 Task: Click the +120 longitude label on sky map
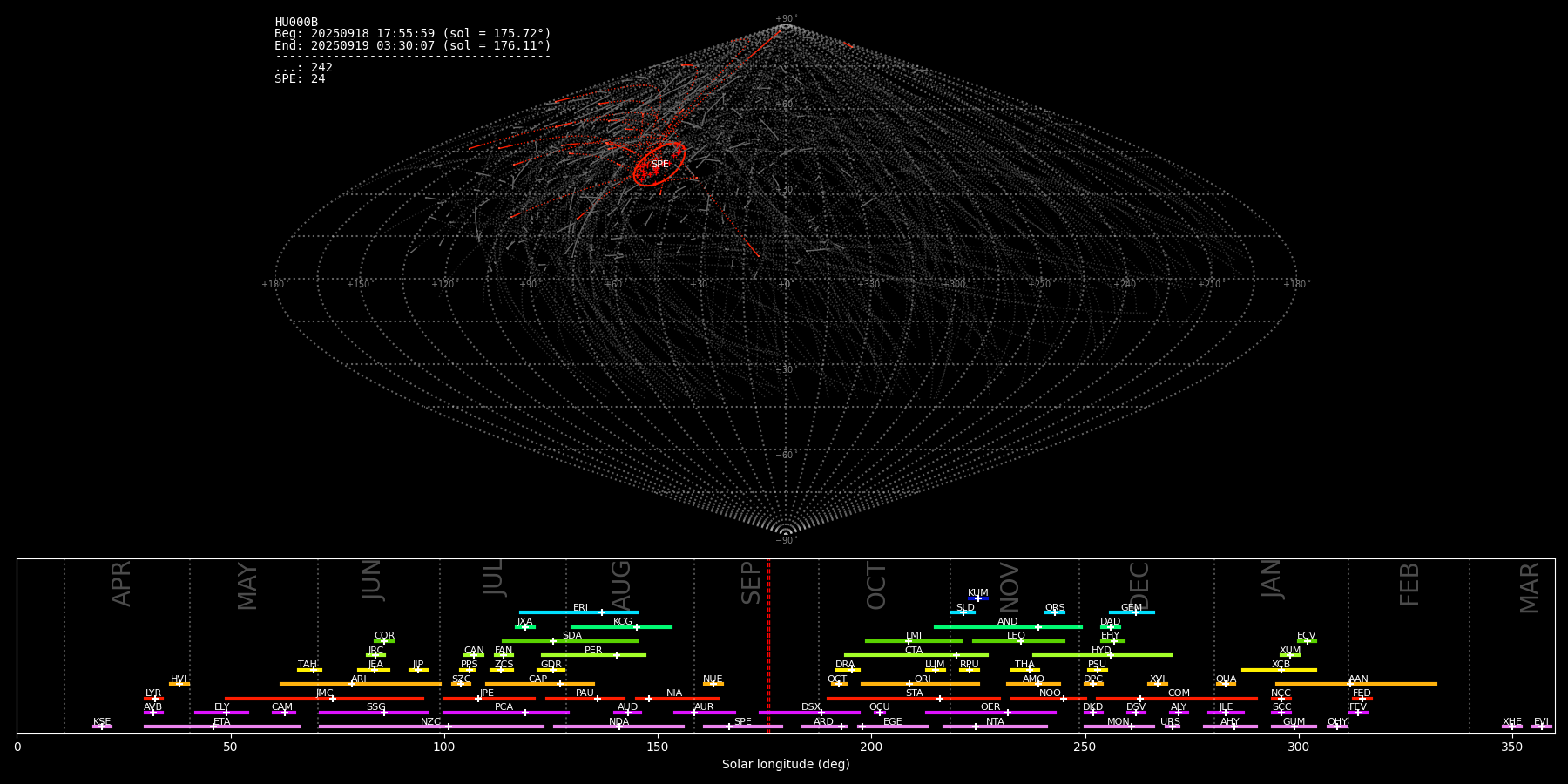pos(443,284)
